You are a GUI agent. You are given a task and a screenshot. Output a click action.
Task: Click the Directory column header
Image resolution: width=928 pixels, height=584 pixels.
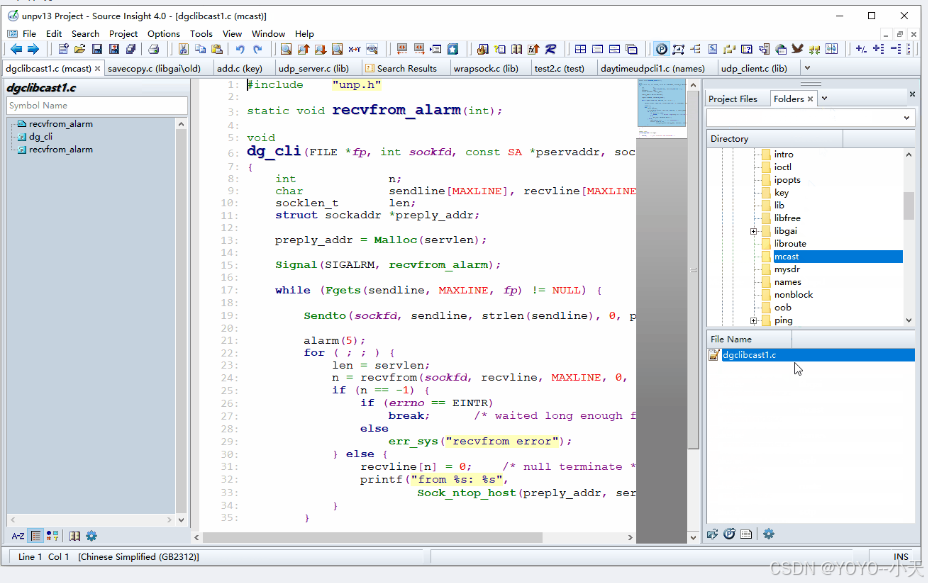774,138
